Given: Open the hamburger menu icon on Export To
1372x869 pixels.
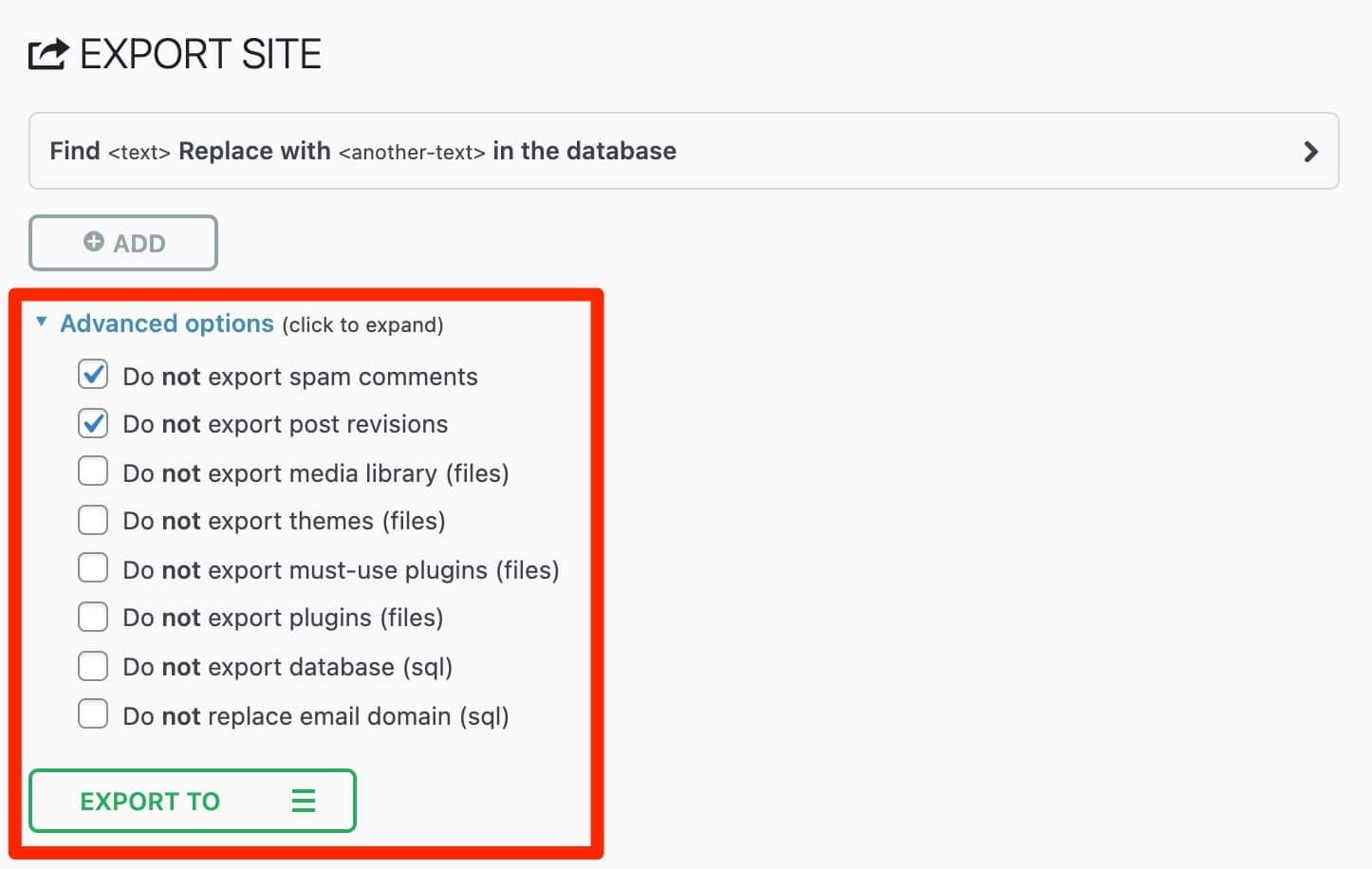Looking at the screenshot, I should pyautogui.click(x=304, y=801).
